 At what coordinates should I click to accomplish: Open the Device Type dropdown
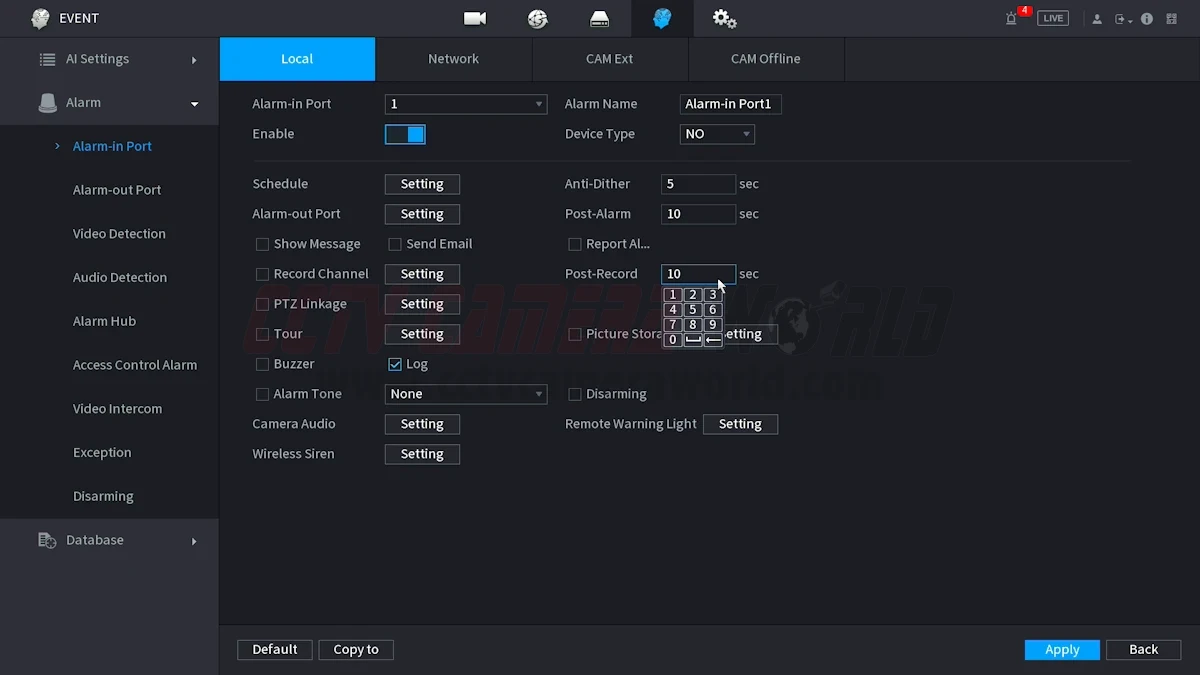point(717,134)
